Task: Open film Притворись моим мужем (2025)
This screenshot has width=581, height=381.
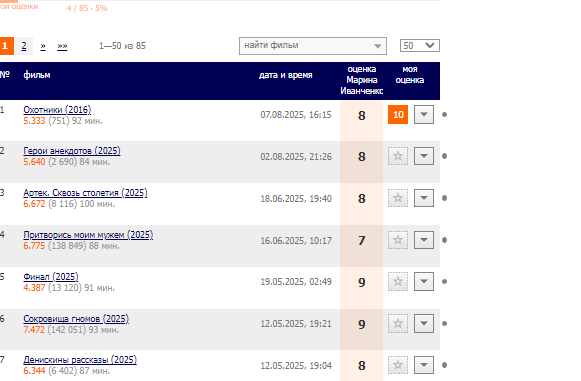Action: (x=88, y=235)
